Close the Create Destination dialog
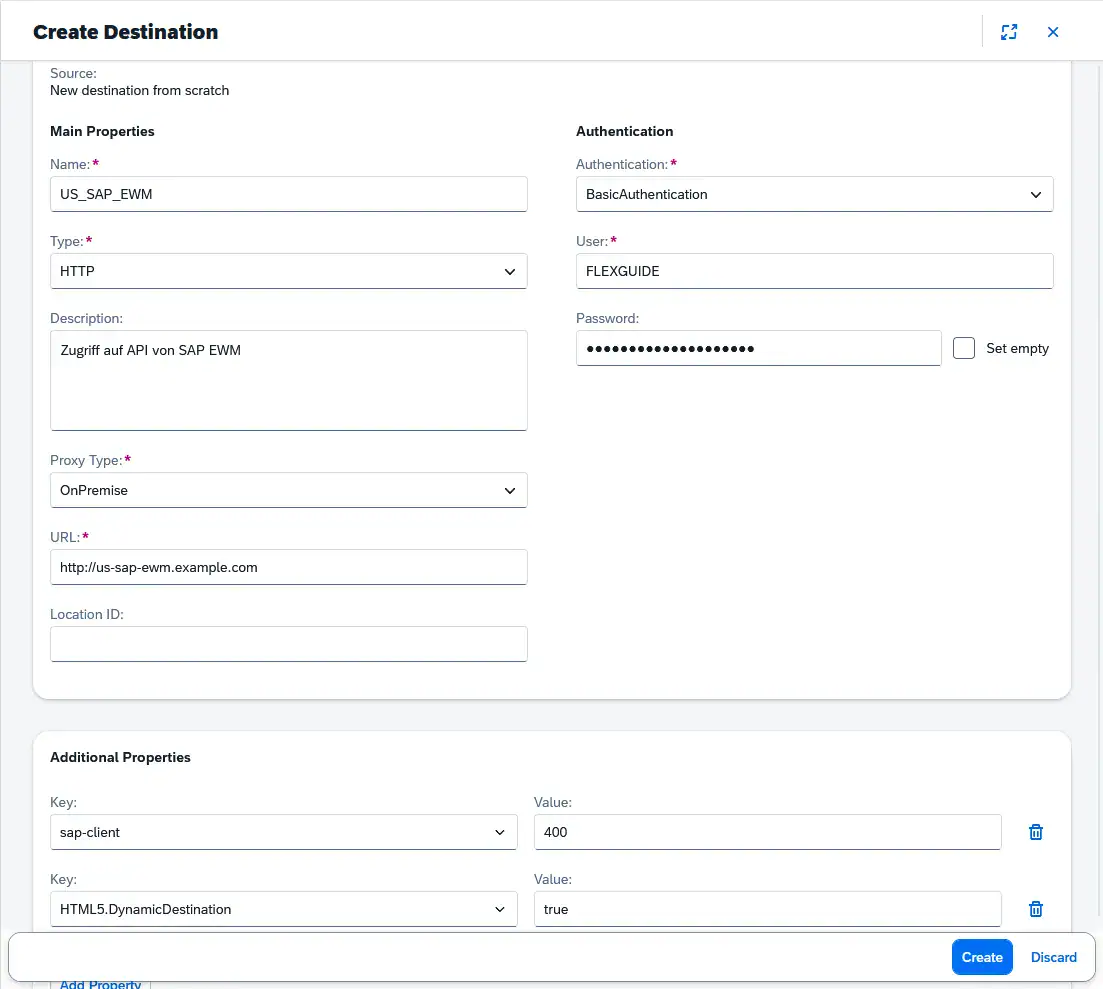 [1053, 32]
